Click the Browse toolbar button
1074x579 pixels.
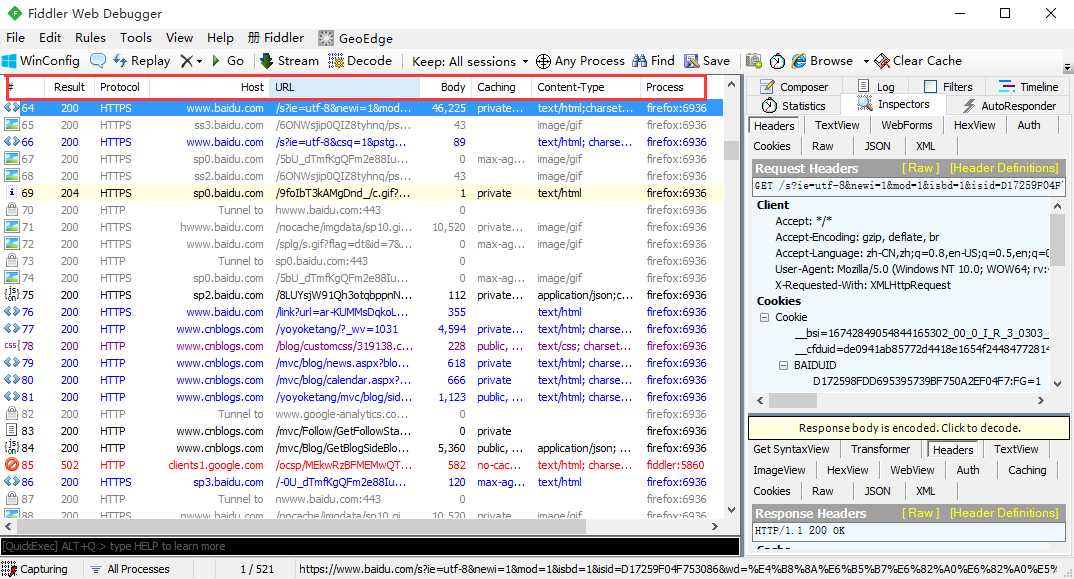pyautogui.click(x=823, y=61)
